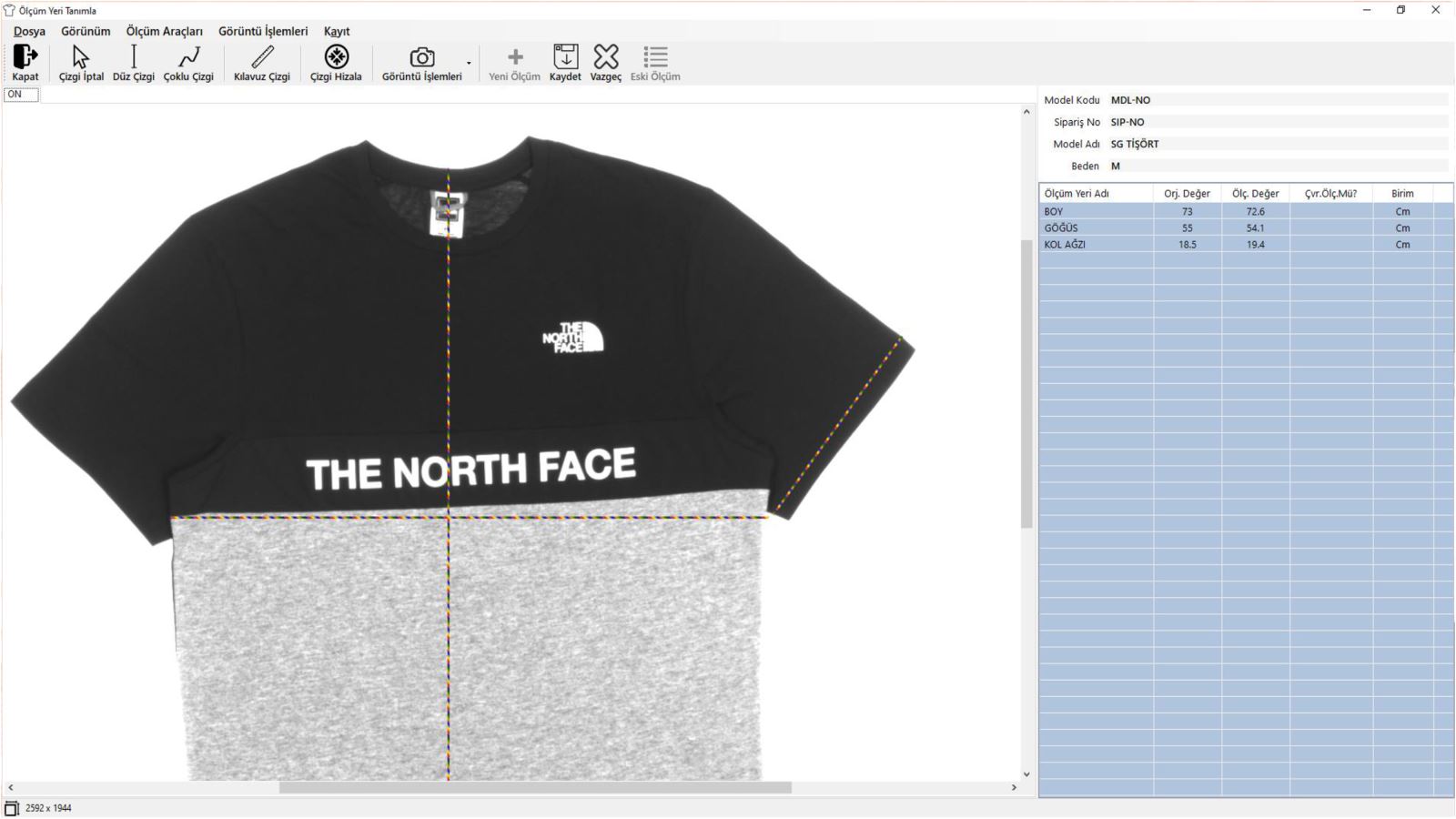Click the horizontal scrollbar left arrow

click(11, 787)
